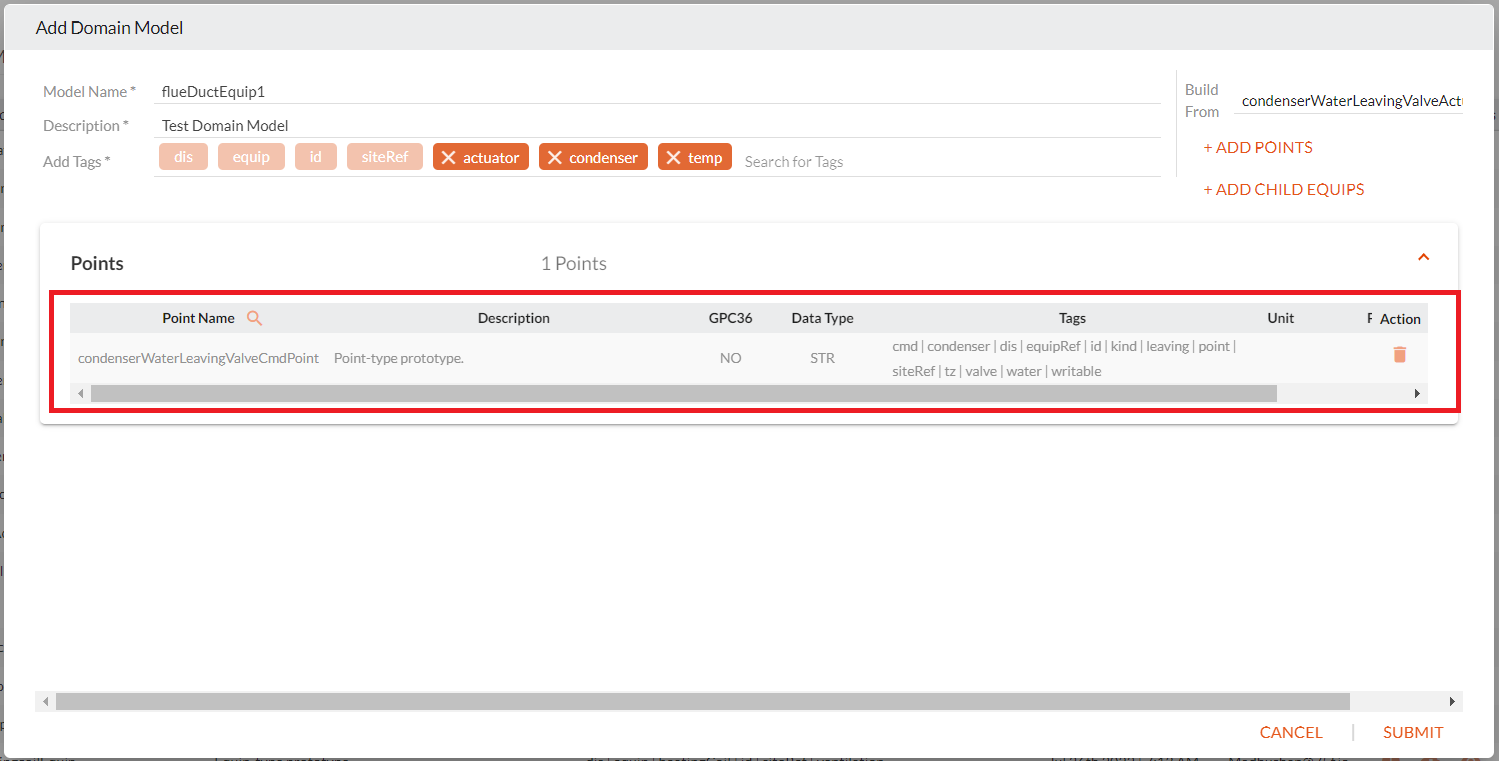Delete the condenserWaterLeavingValveCmdPoint row via trash icon
1499x762 pixels.
(1399, 354)
